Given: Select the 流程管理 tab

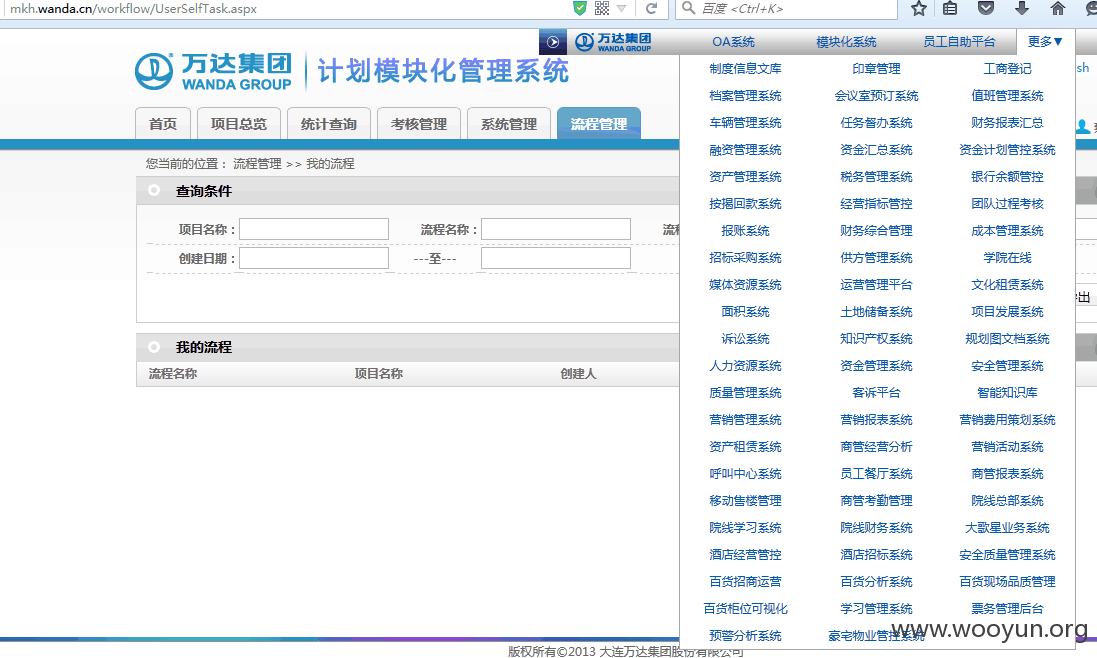Looking at the screenshot, I should pyautogui.click(x=599, y=124).
